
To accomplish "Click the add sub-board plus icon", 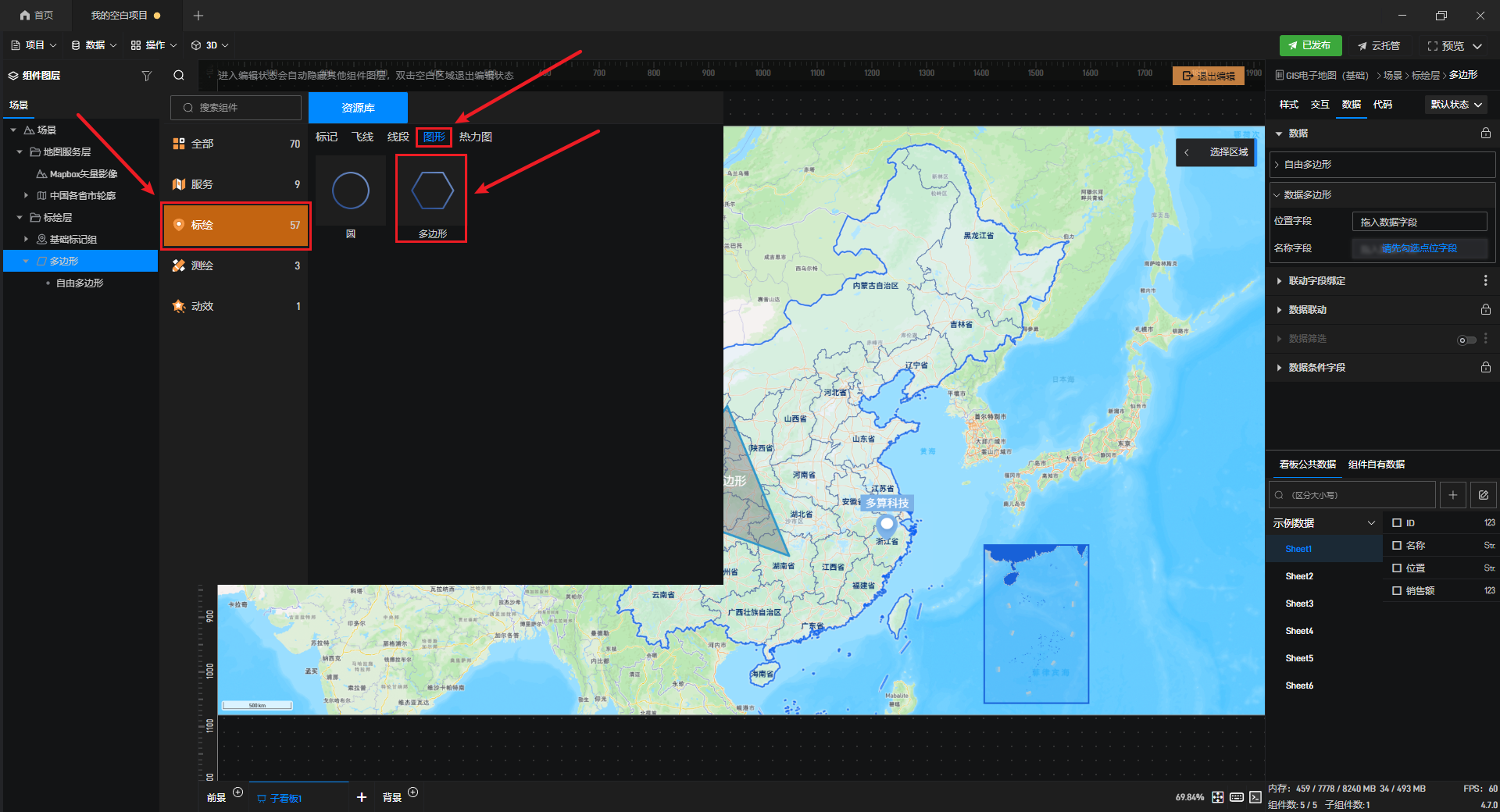I will (361, 797).
